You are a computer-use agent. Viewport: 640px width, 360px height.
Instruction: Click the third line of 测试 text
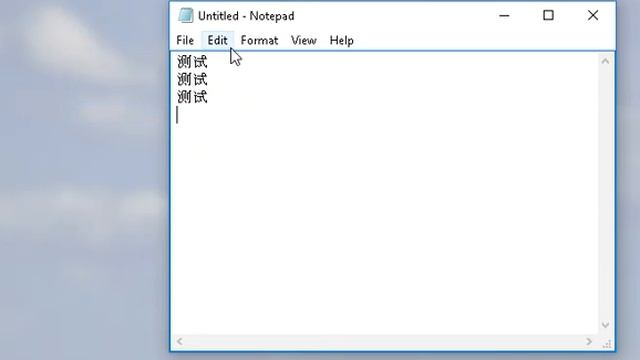192,97
